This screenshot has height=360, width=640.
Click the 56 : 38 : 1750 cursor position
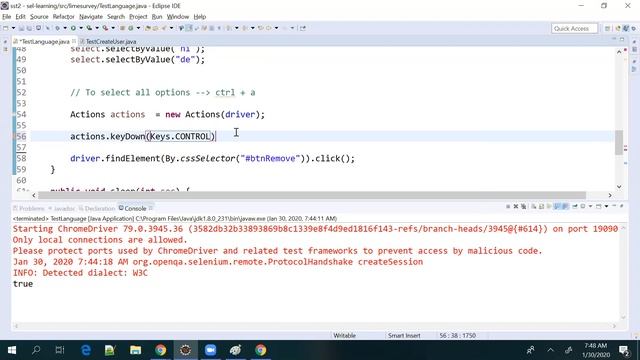(x=458, y=336)
